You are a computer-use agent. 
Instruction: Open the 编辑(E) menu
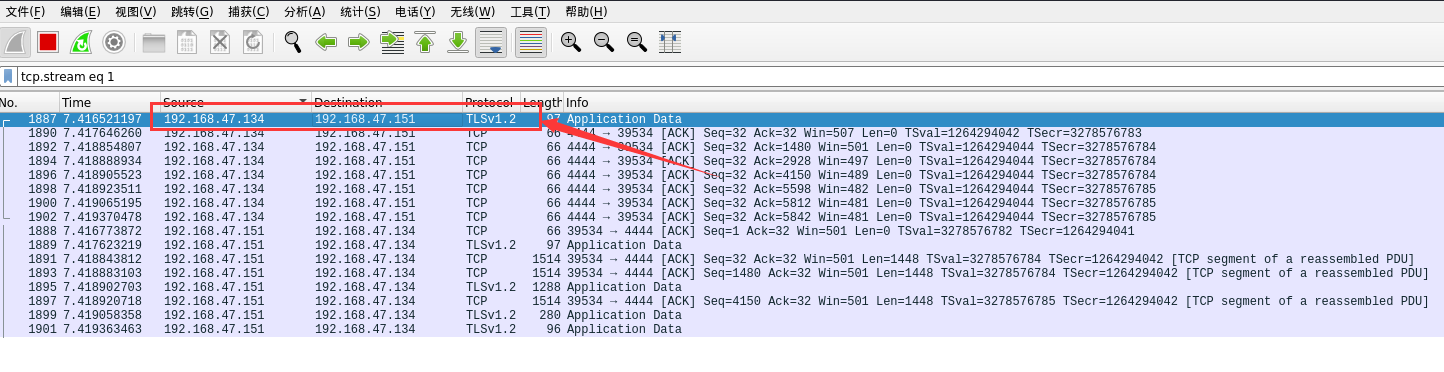pos(80,12)
